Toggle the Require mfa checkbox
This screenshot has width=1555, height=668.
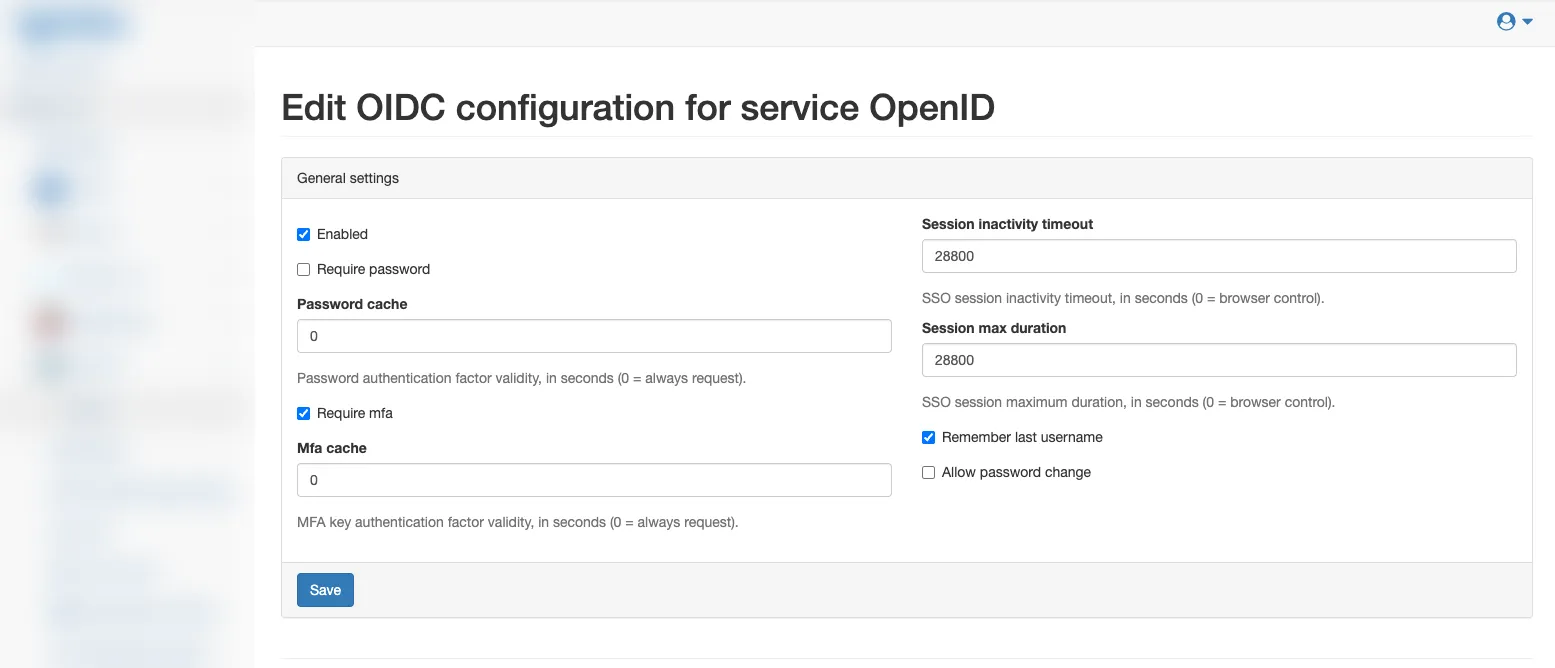point(304,413)
